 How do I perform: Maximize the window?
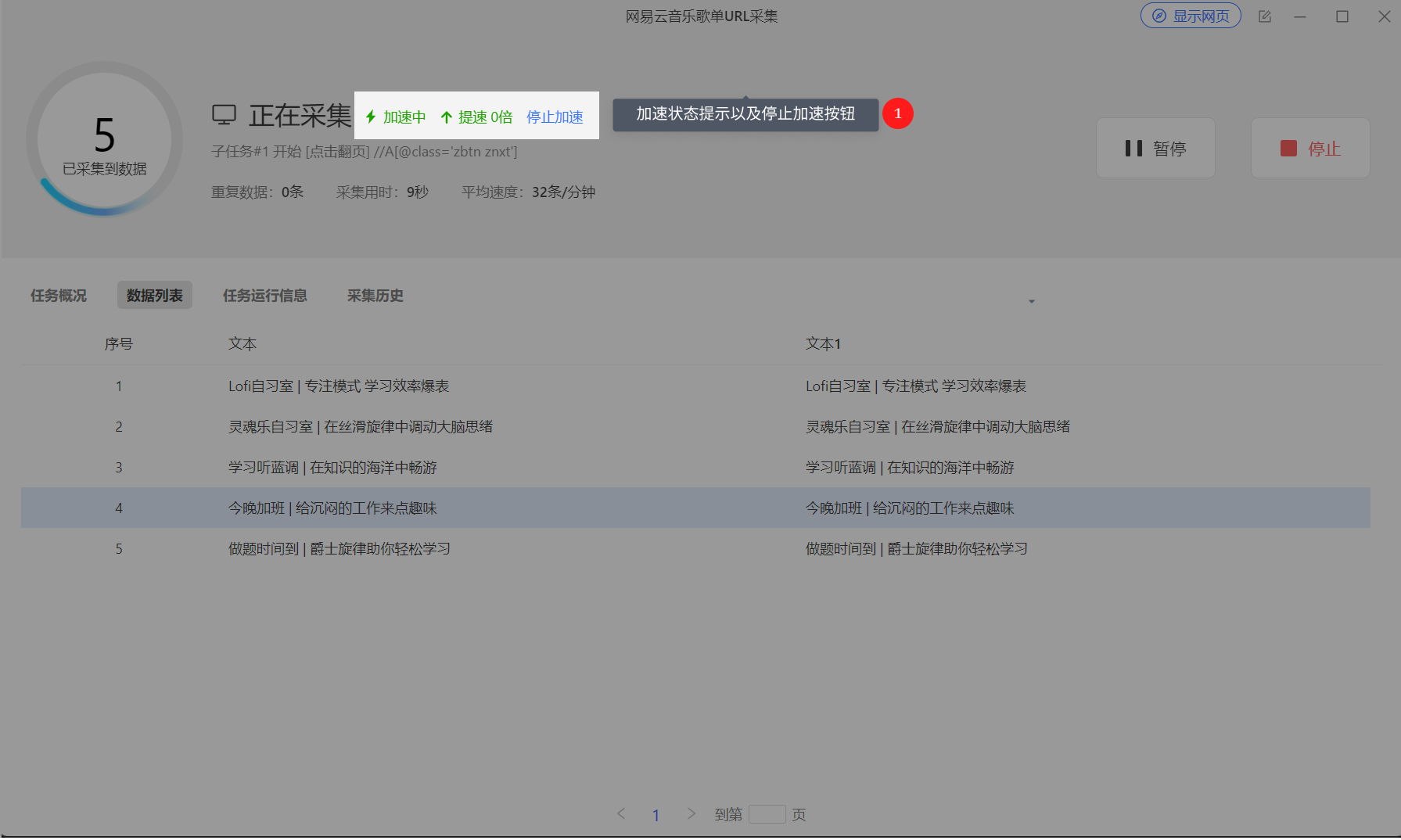[x=1342, y=16]
